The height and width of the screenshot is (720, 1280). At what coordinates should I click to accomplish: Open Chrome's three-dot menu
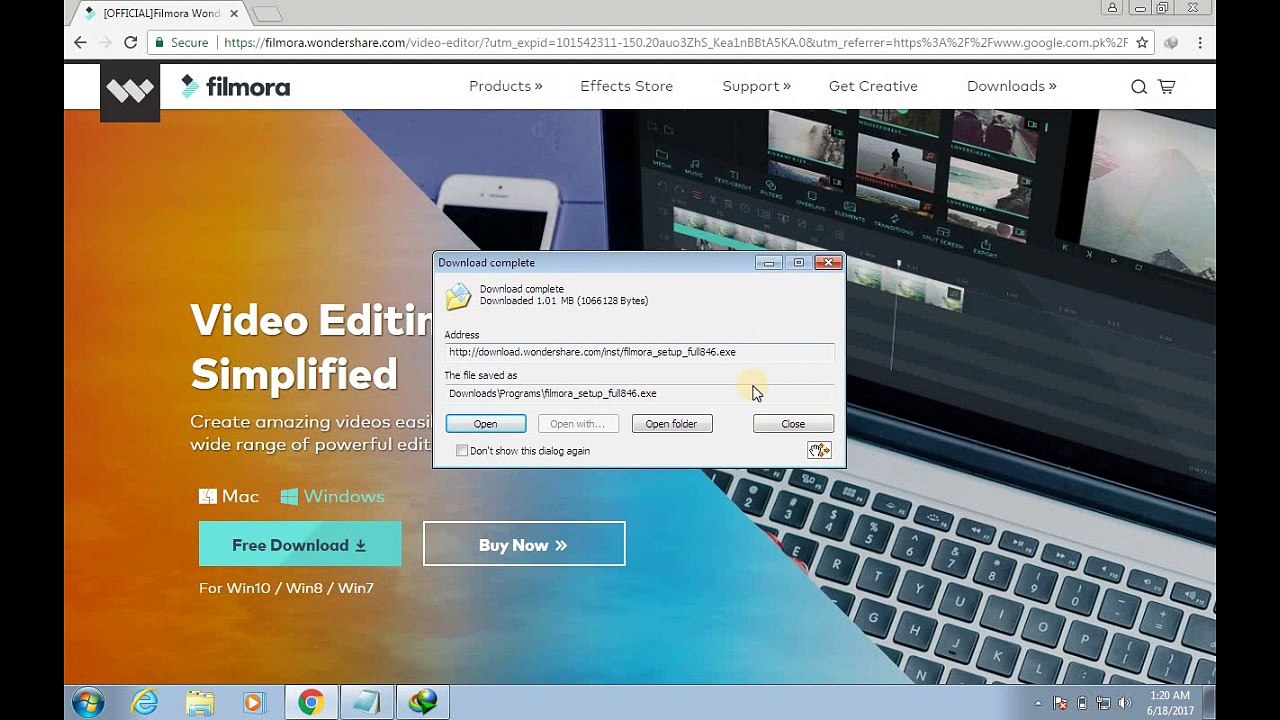[1199, 43]
